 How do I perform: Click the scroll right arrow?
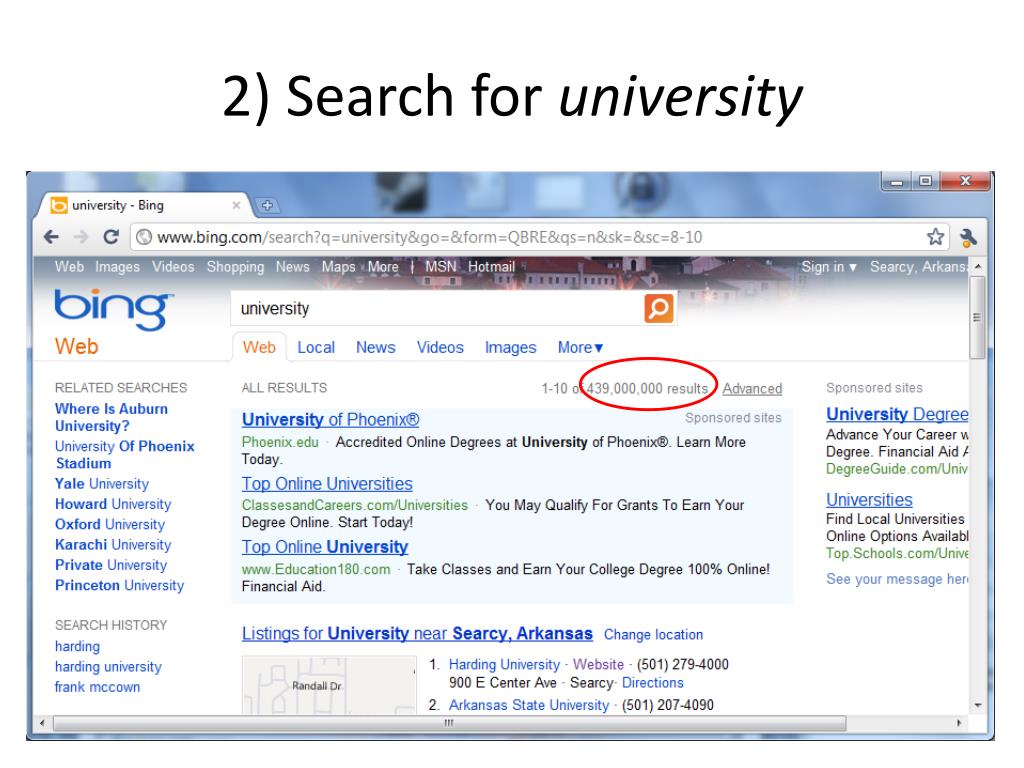(959, 723)
